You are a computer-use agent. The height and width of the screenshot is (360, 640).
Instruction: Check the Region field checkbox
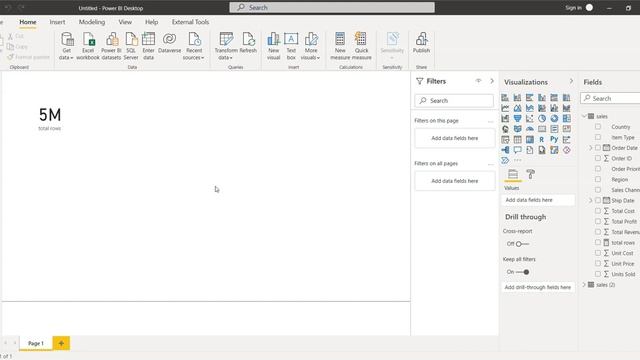tap(598, 179)
